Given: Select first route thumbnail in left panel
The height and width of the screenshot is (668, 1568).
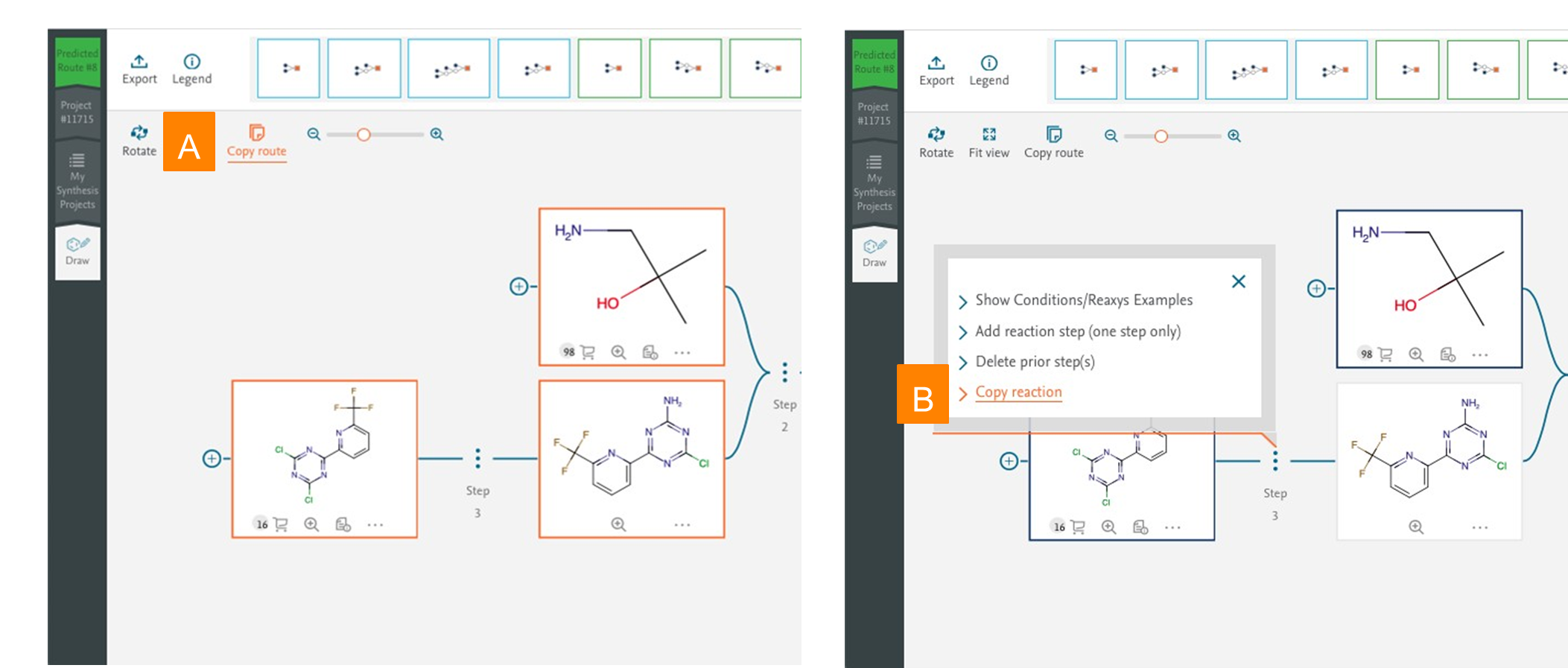Looking at the screenshot, I should pos(288,69).
